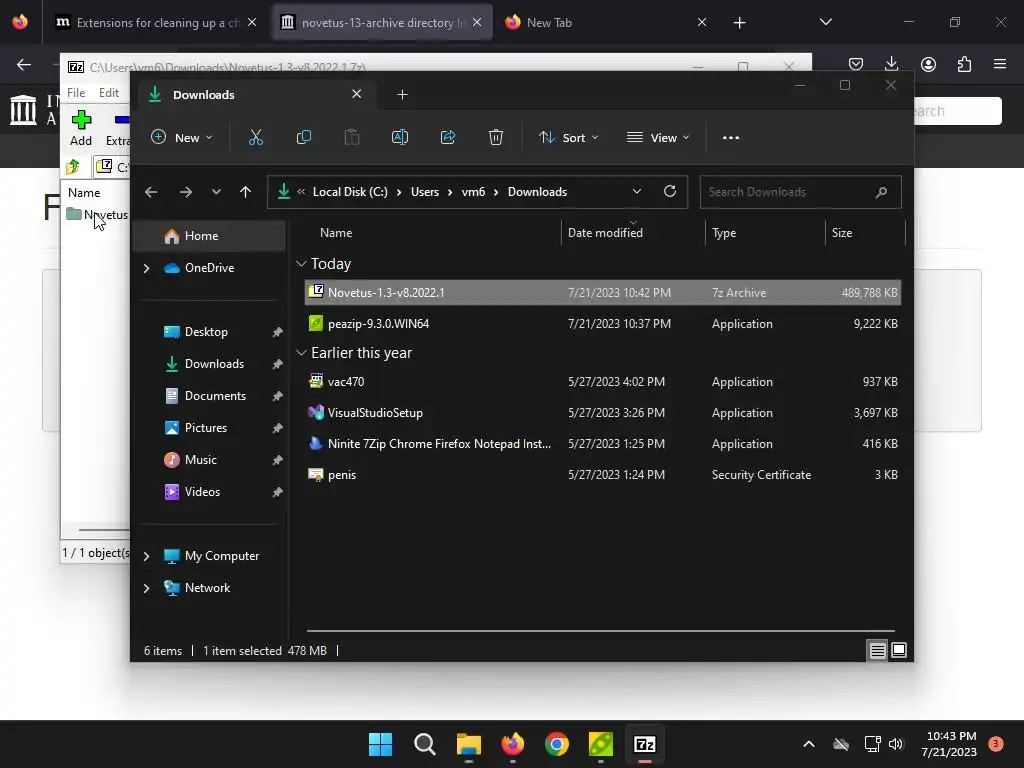Select peazip-9.3.0.WIN64 file
This screenshot has width=1024, height=768.
603,324
